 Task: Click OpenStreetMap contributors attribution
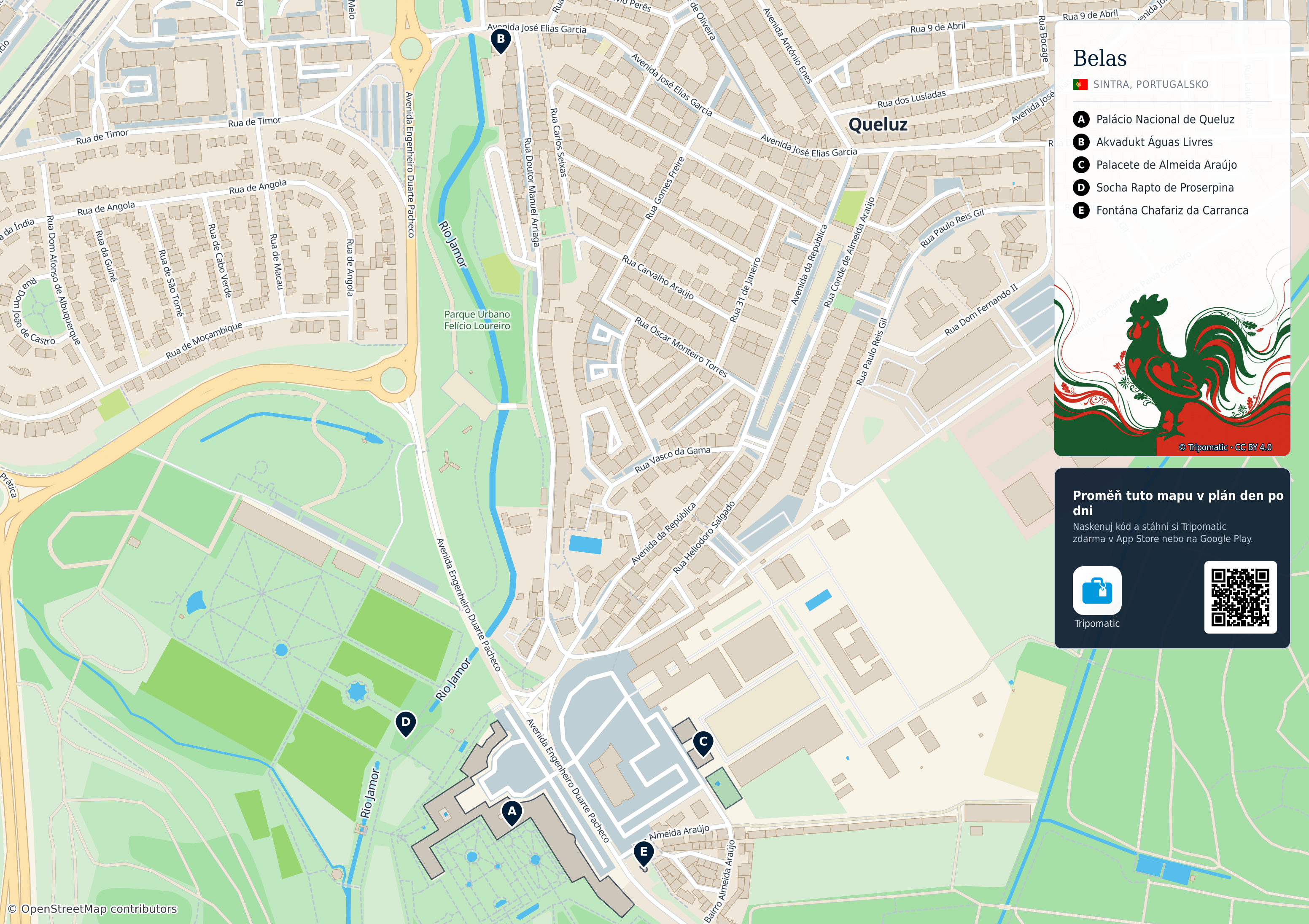click(x=92, y=908)
